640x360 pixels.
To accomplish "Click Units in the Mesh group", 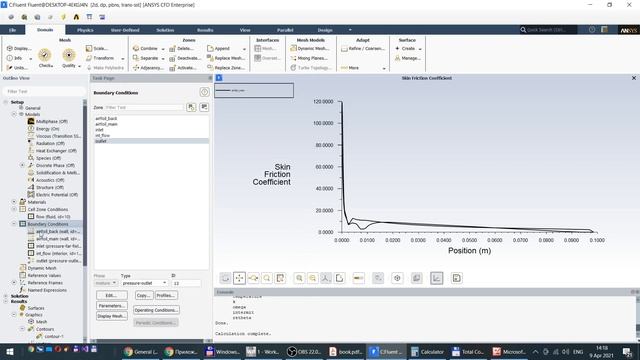I will click(17, 68).
